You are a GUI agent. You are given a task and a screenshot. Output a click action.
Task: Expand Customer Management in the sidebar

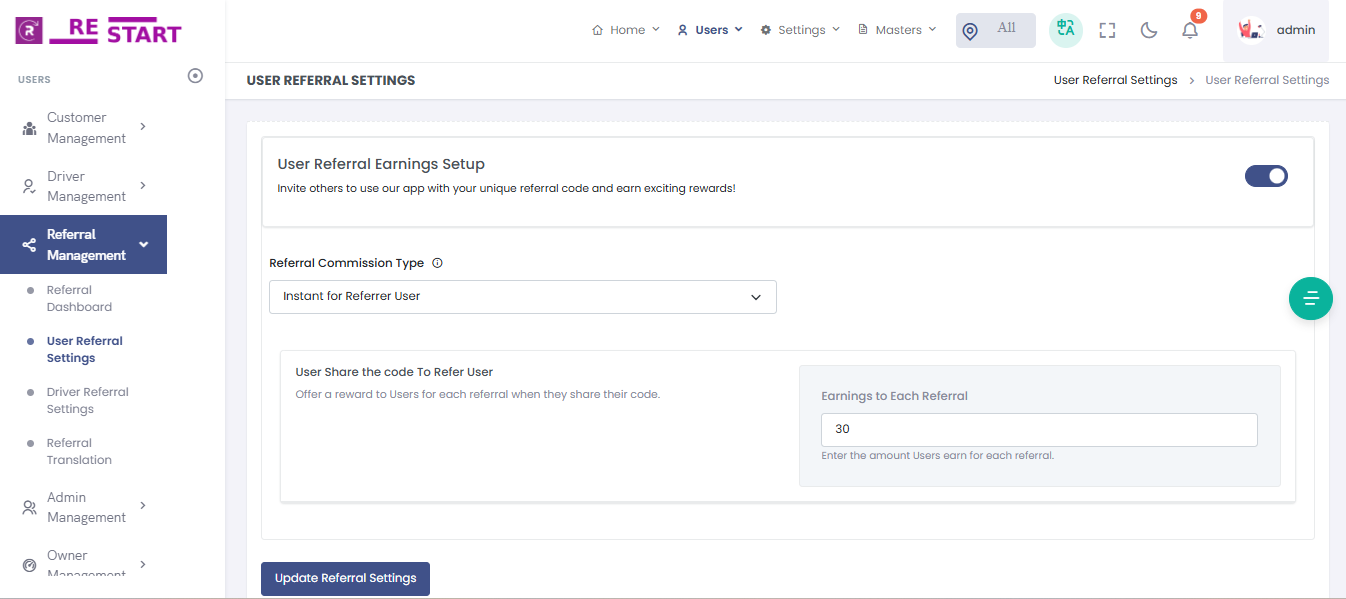tap(84, 128)
